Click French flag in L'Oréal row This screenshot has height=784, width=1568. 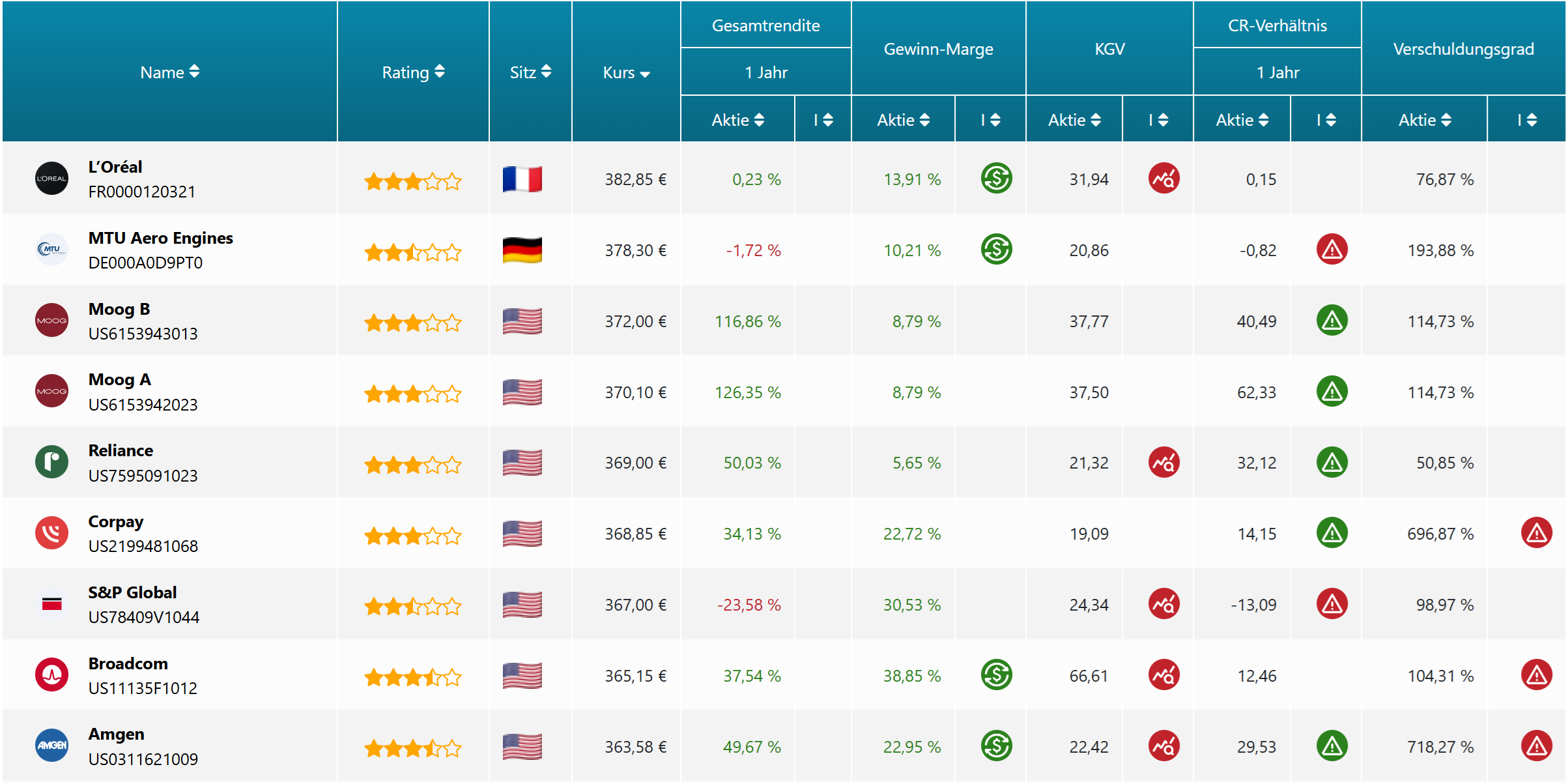click(522, 179)
